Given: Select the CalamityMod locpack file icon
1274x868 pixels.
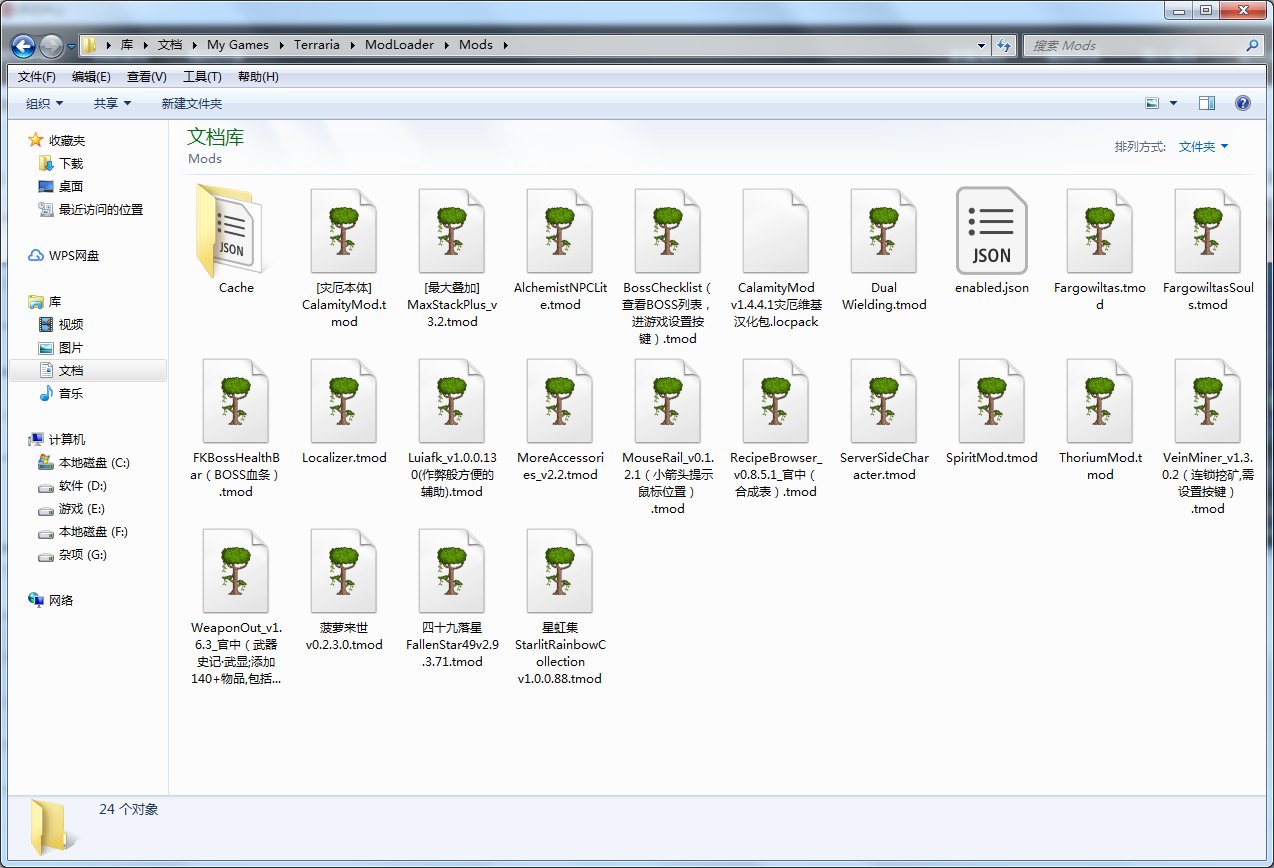Looking at the screenshot, I should click(x=776, y=231).
